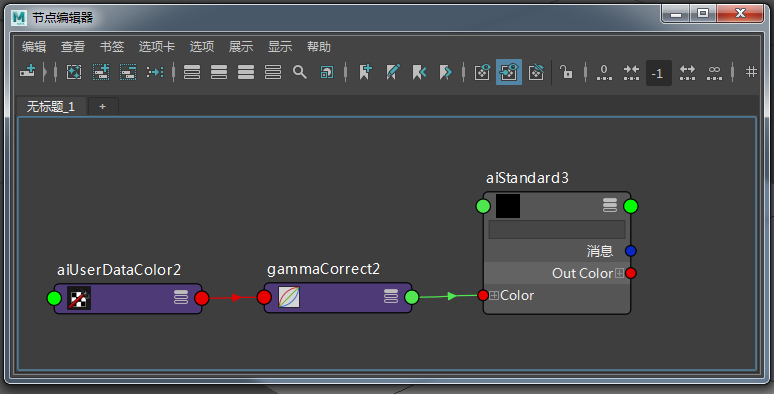This screenshot has height=394, width=774.
Task: Select the green connection line to aiStandard3
Action: pyautogui.click(x=448, y=296)
